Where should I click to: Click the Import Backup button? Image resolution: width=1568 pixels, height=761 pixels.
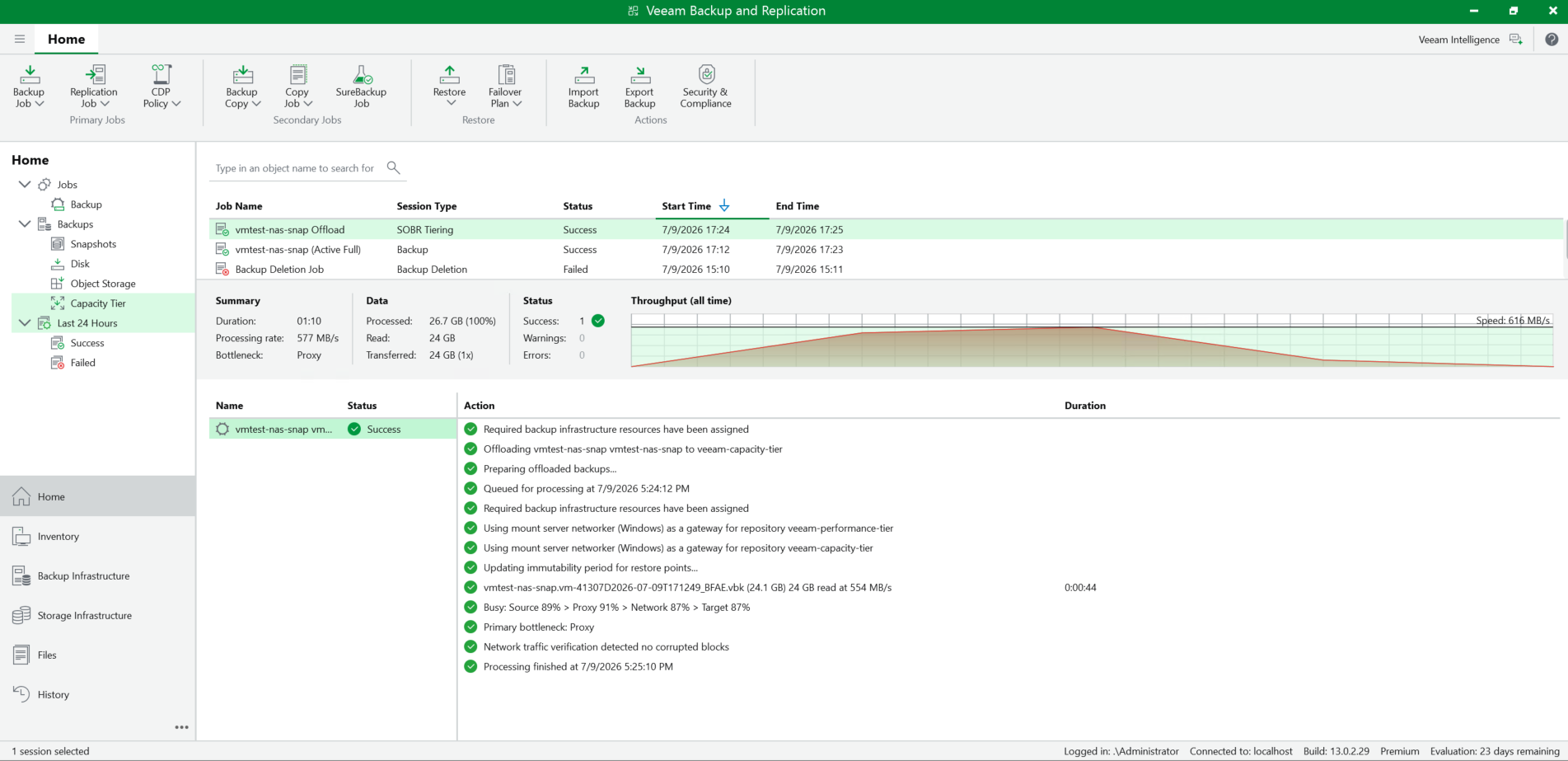click(x=583, y=87)
